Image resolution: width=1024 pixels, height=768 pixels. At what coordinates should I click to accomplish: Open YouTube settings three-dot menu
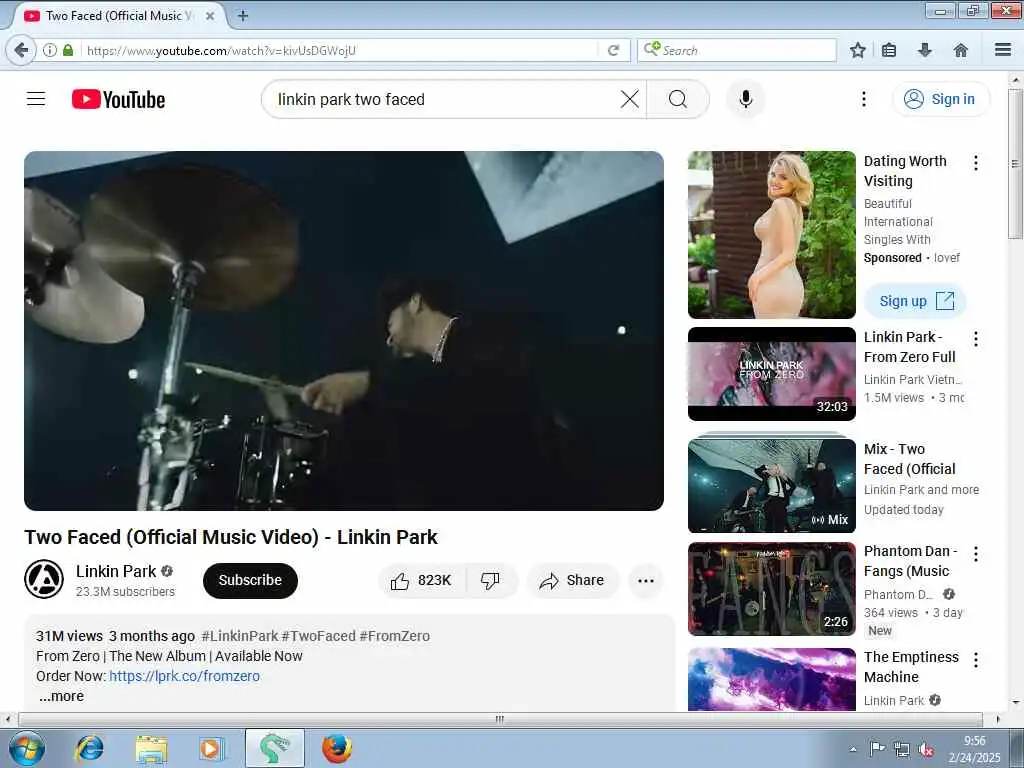(x=863, y=99)
